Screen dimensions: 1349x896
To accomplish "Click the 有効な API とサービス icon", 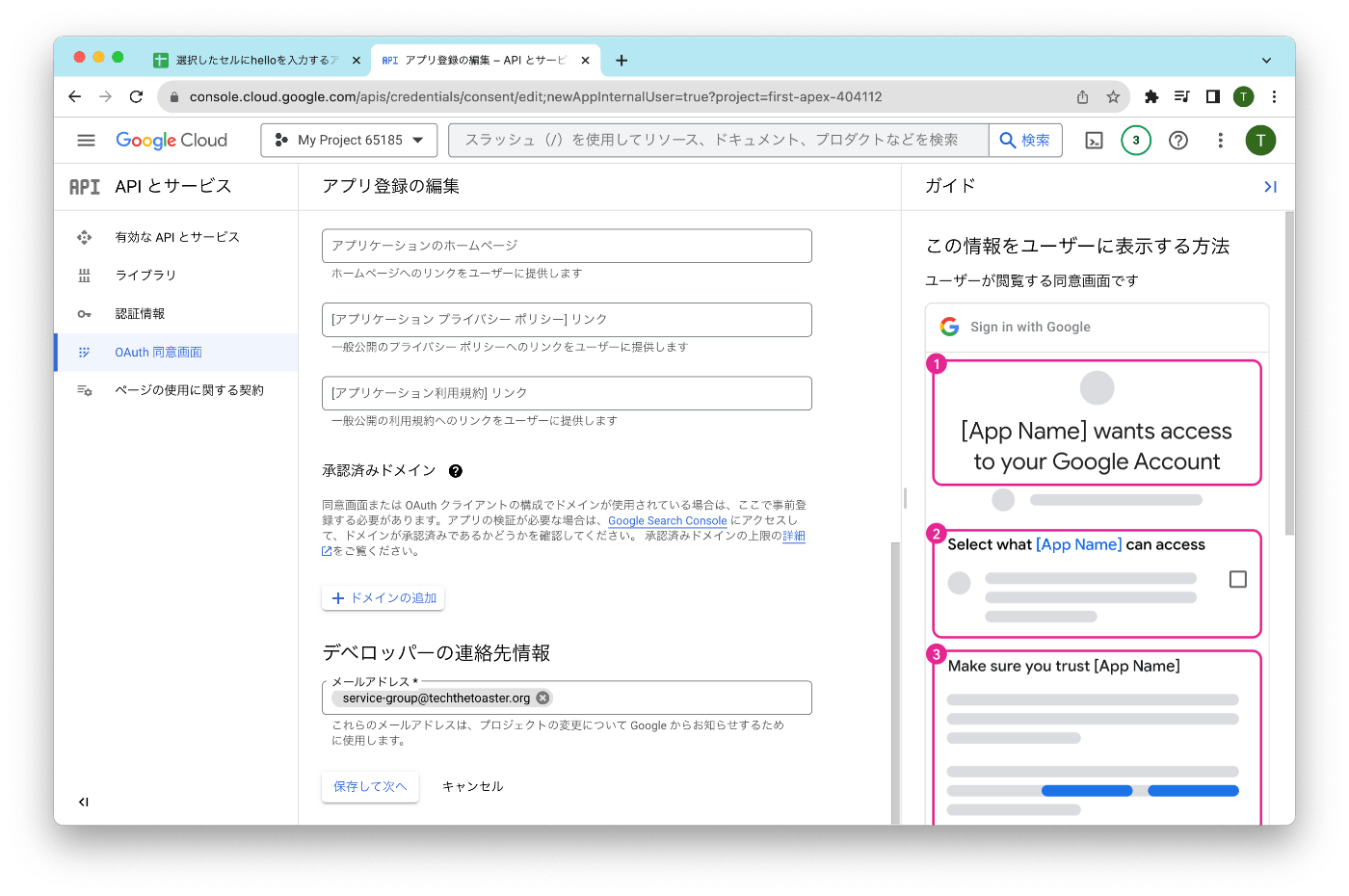I will 85,237.
